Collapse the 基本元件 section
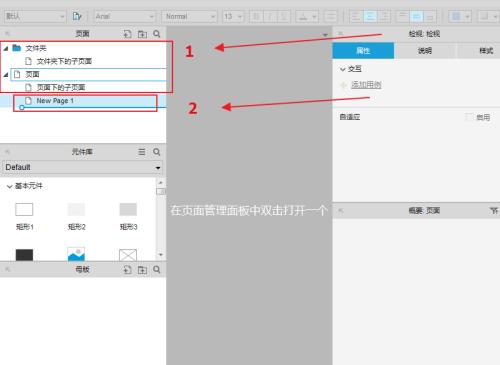 coord(9,186)
